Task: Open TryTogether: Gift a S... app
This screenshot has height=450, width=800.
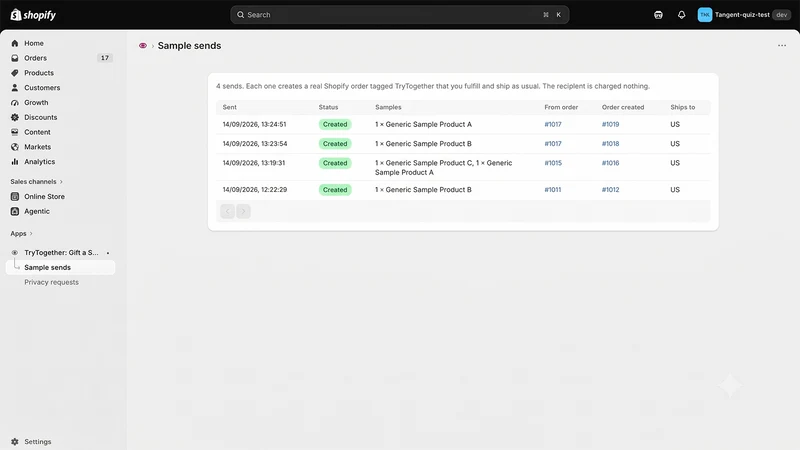Action: (x=60, y=253)
